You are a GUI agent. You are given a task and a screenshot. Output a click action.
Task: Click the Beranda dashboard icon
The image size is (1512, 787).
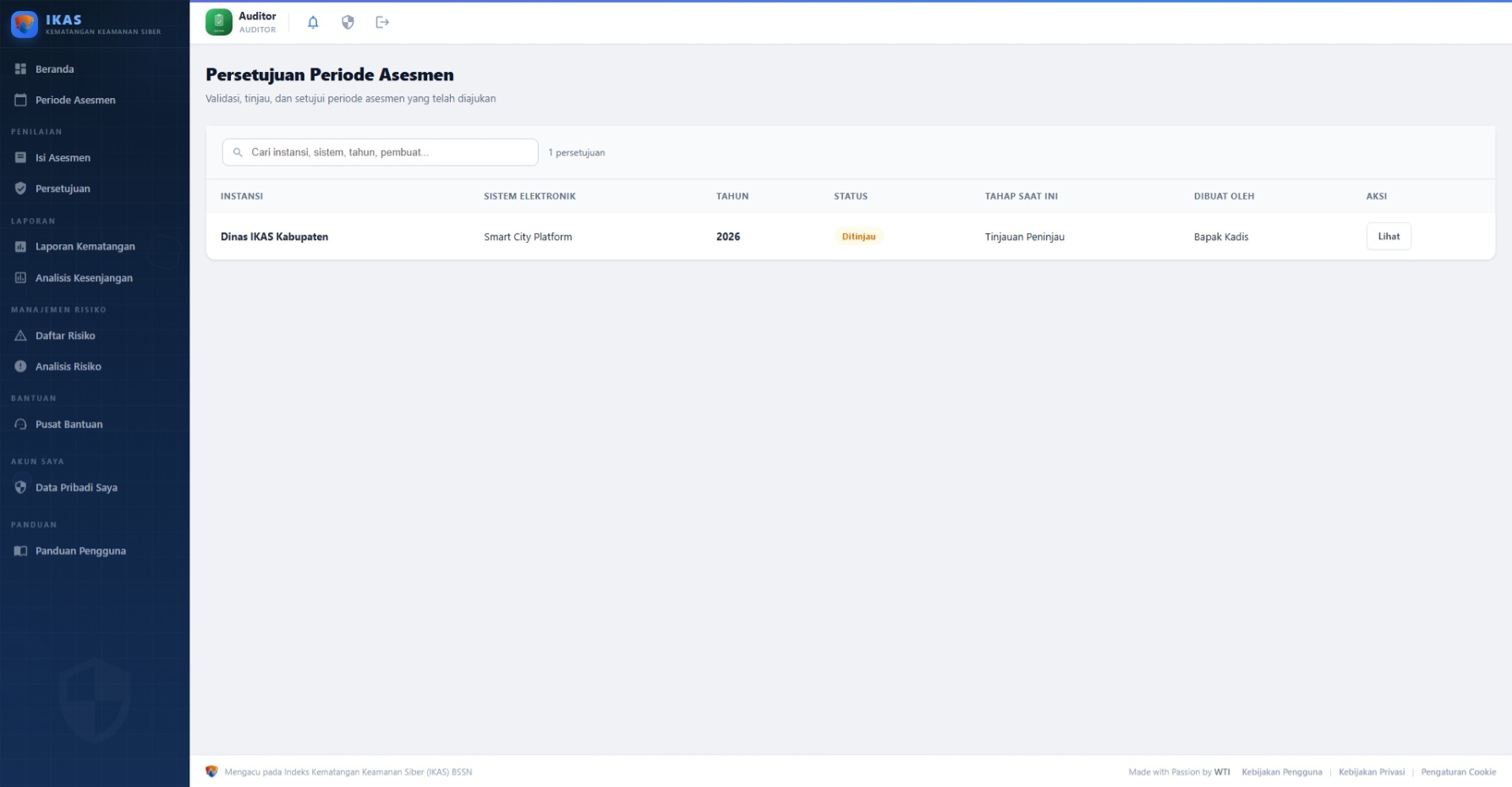[21, 69]
